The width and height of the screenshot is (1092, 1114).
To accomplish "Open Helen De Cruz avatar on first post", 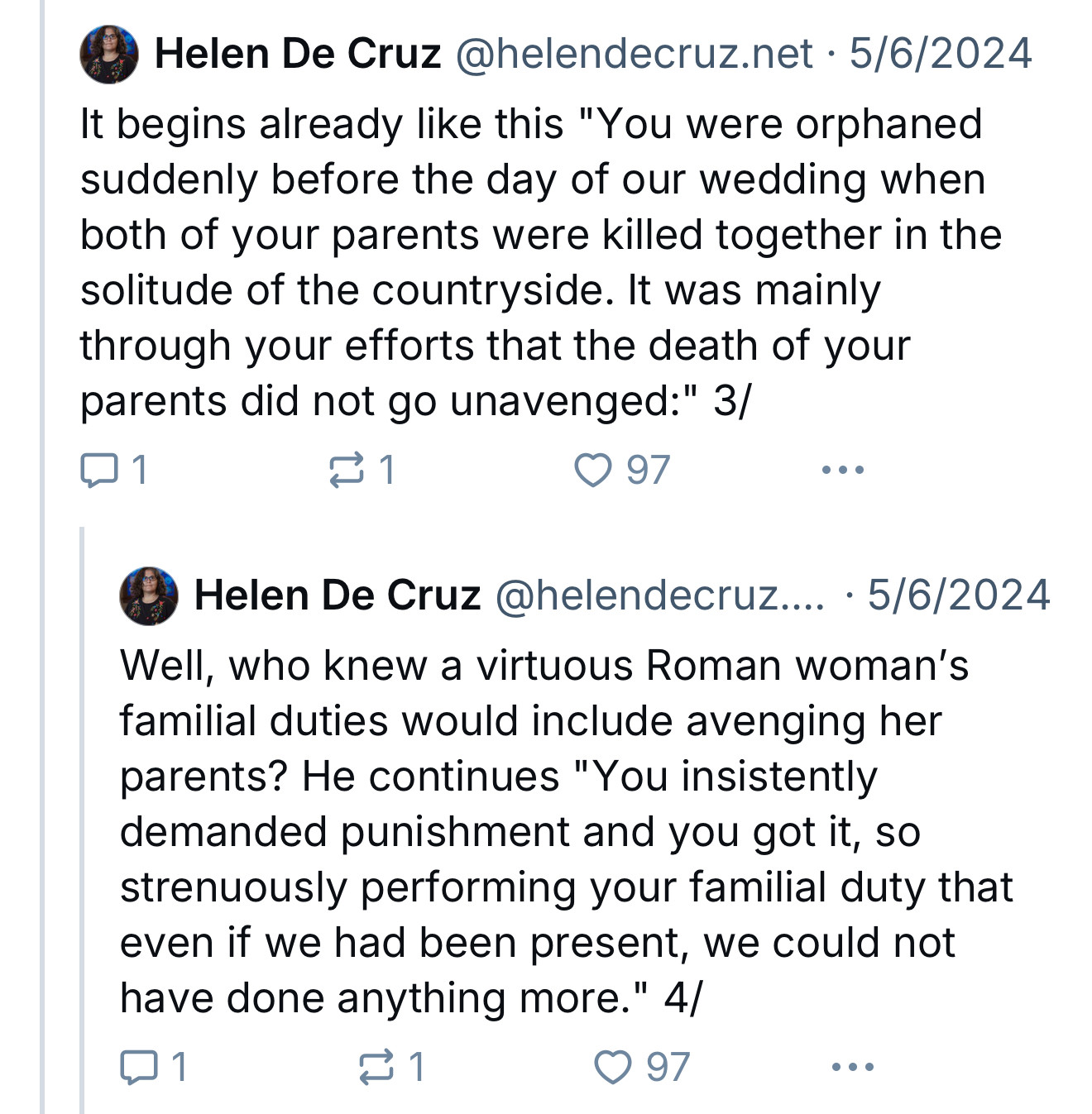I will click(109, 55).
